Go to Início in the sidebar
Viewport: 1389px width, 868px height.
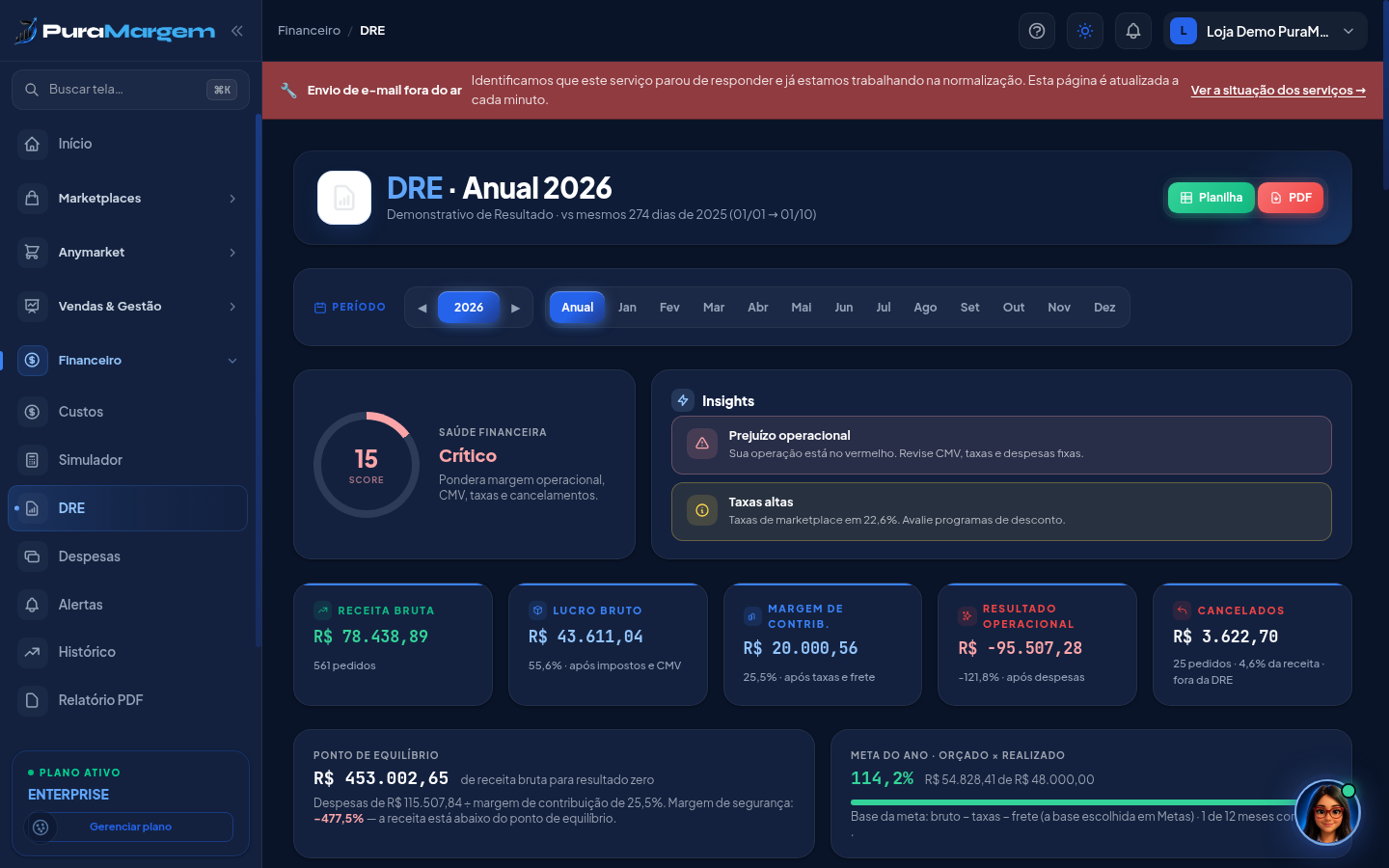coord(127,144)
